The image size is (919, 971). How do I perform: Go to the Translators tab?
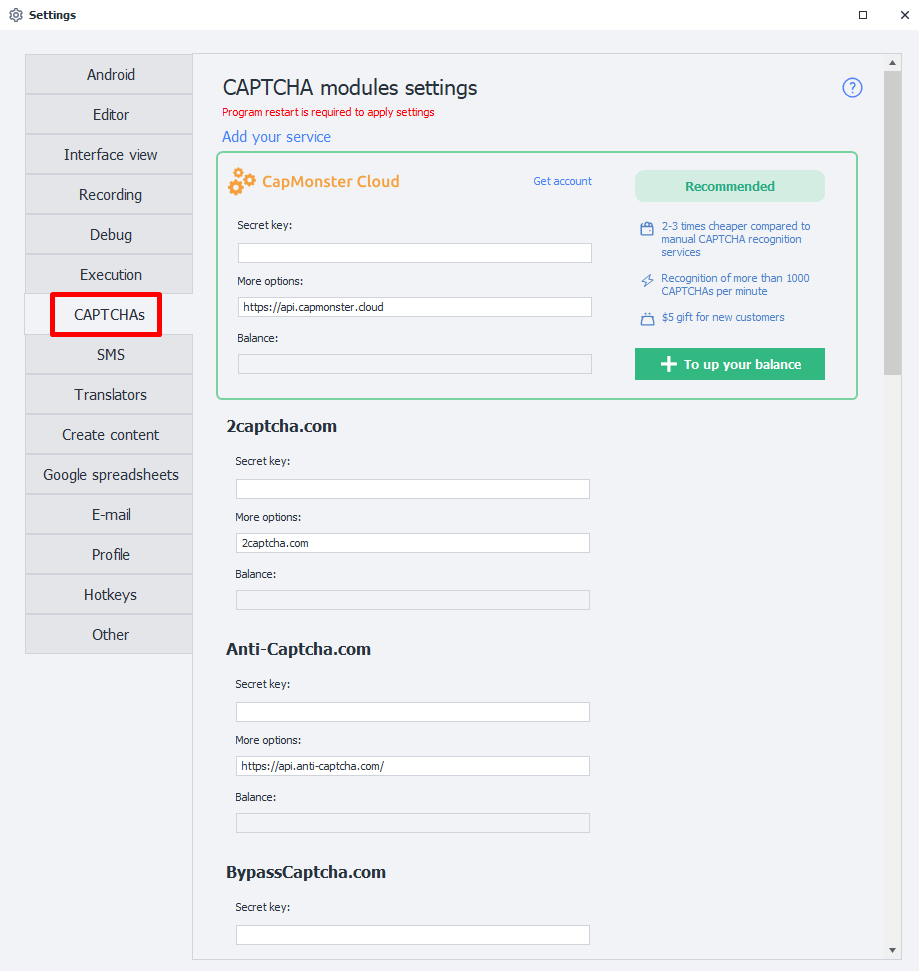[110, 395]
